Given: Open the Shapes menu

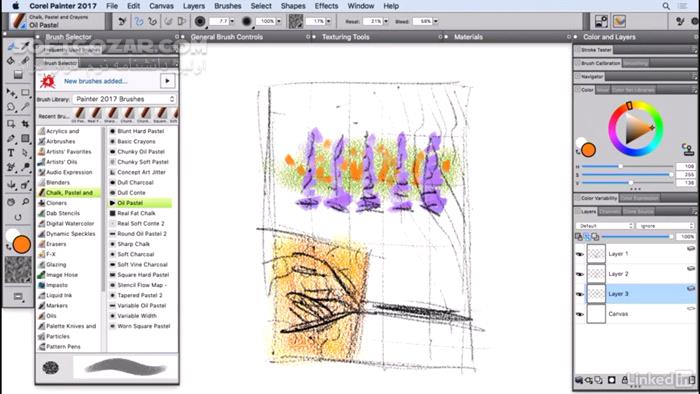Looking at the screenshot, I should coord(293,6).
